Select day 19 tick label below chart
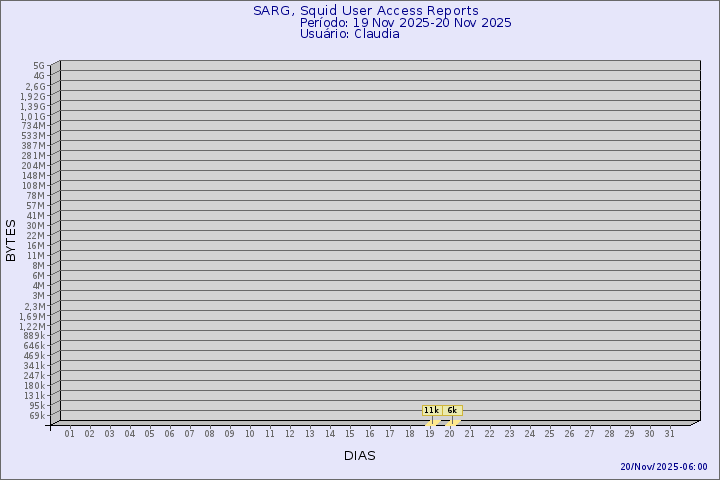 [429, 433]
